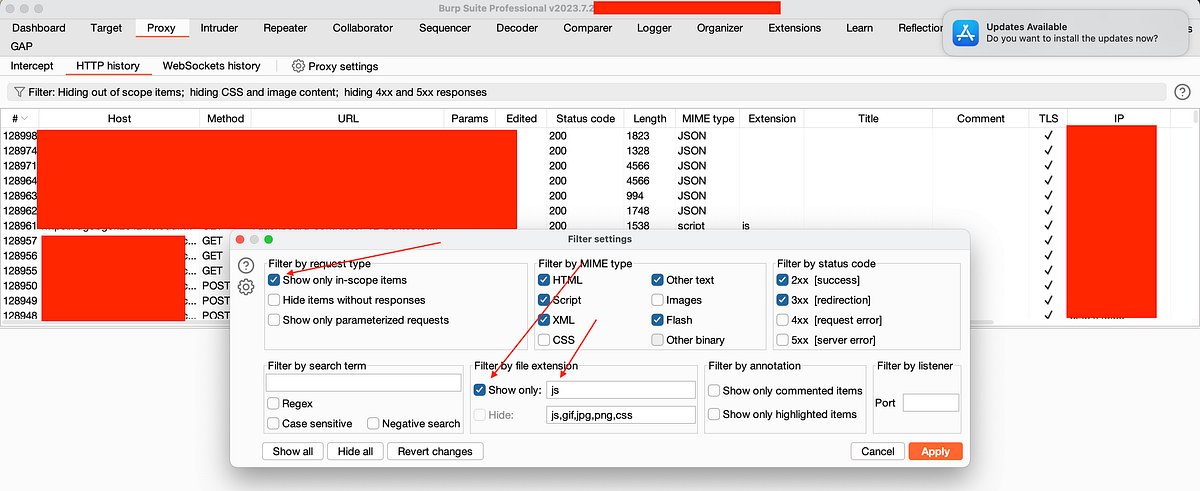Click the Revert changes button
Screen dimensions: 1200x491
(435, 451)
